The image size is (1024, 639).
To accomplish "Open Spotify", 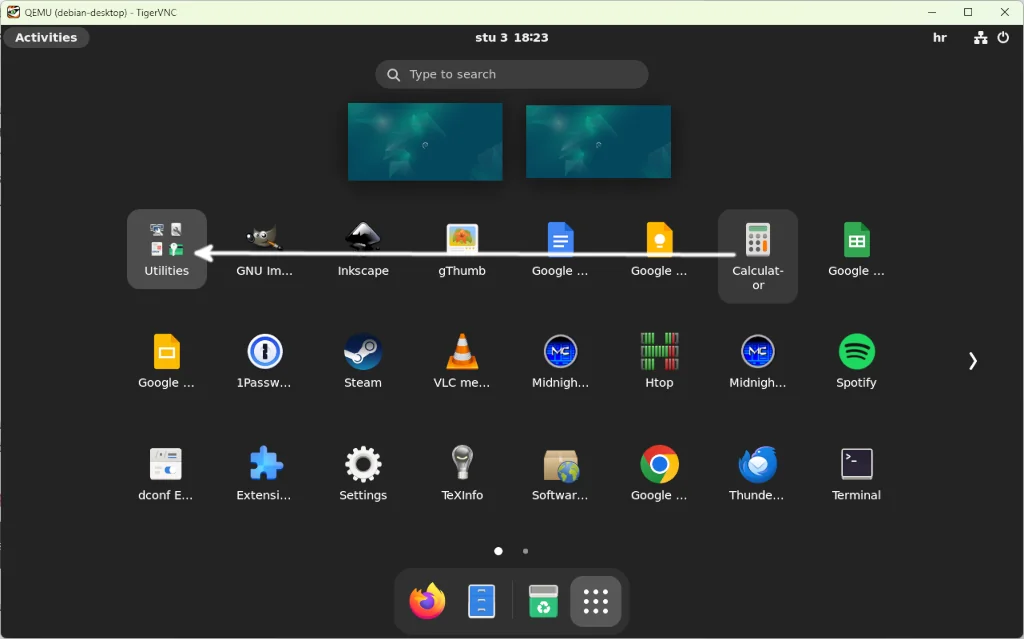I will pos(855,352).
